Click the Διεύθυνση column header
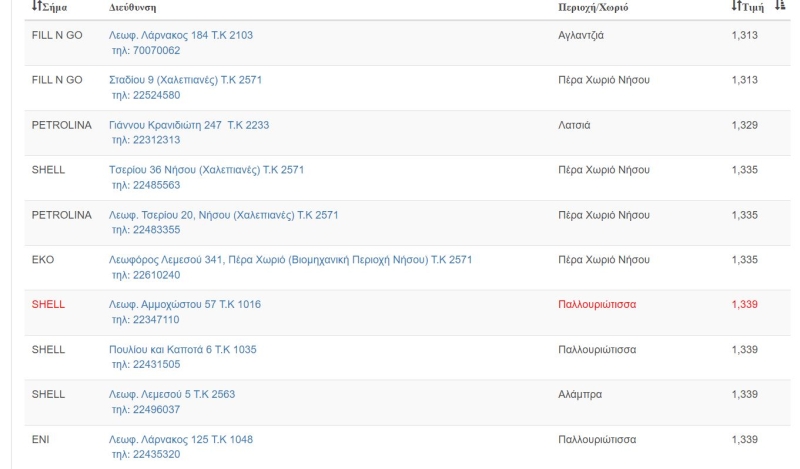800x469 pixels. [x=133, y=8]
